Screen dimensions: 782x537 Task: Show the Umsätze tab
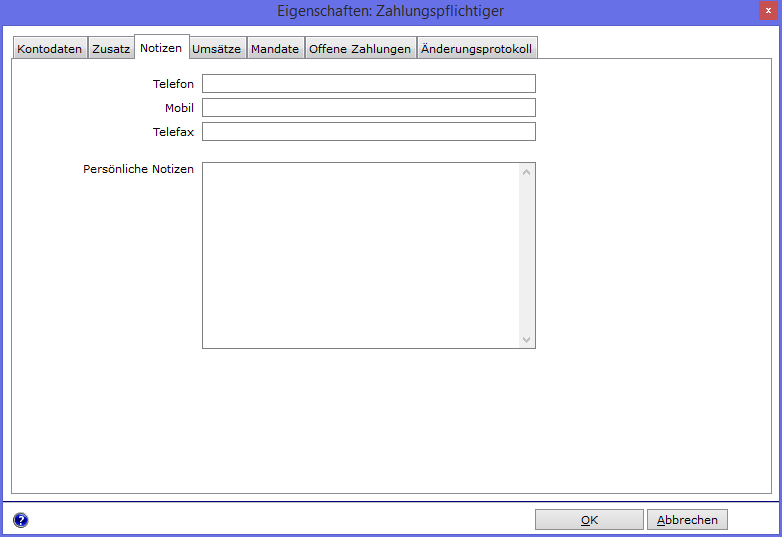tap(216, 49)
